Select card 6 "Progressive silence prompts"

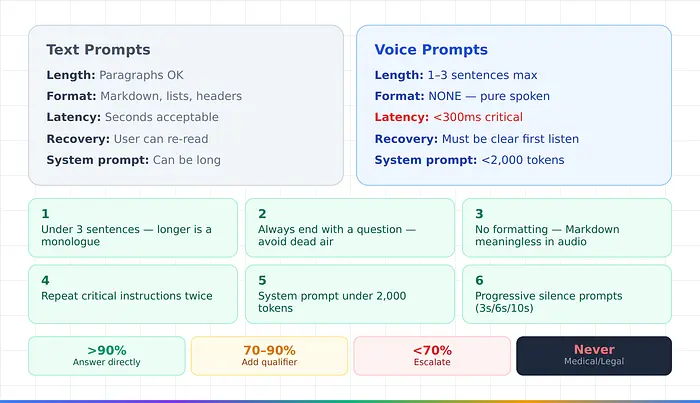click(x=566, y=294)
